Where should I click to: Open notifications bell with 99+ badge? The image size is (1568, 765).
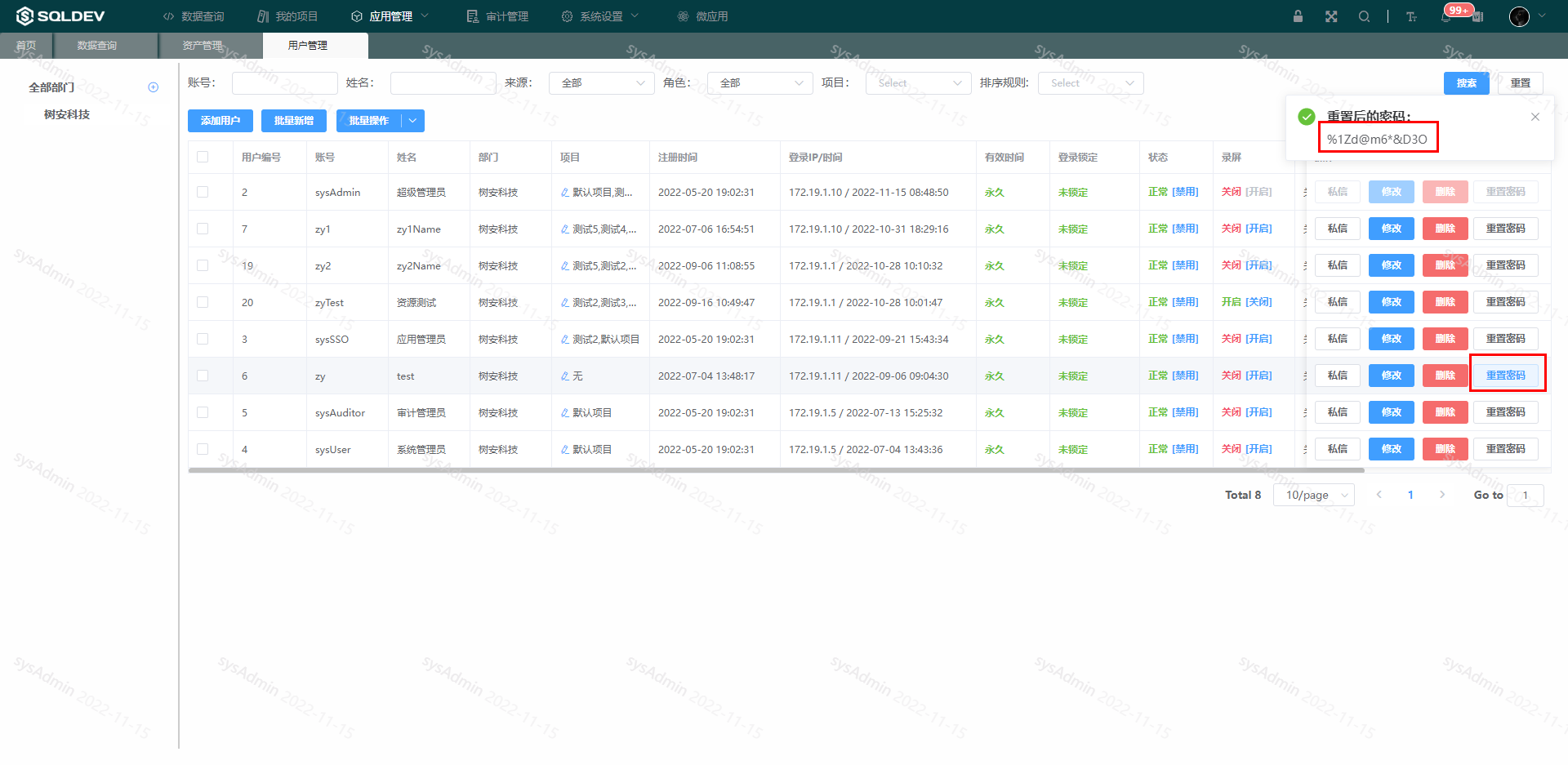click(1447, 16)
